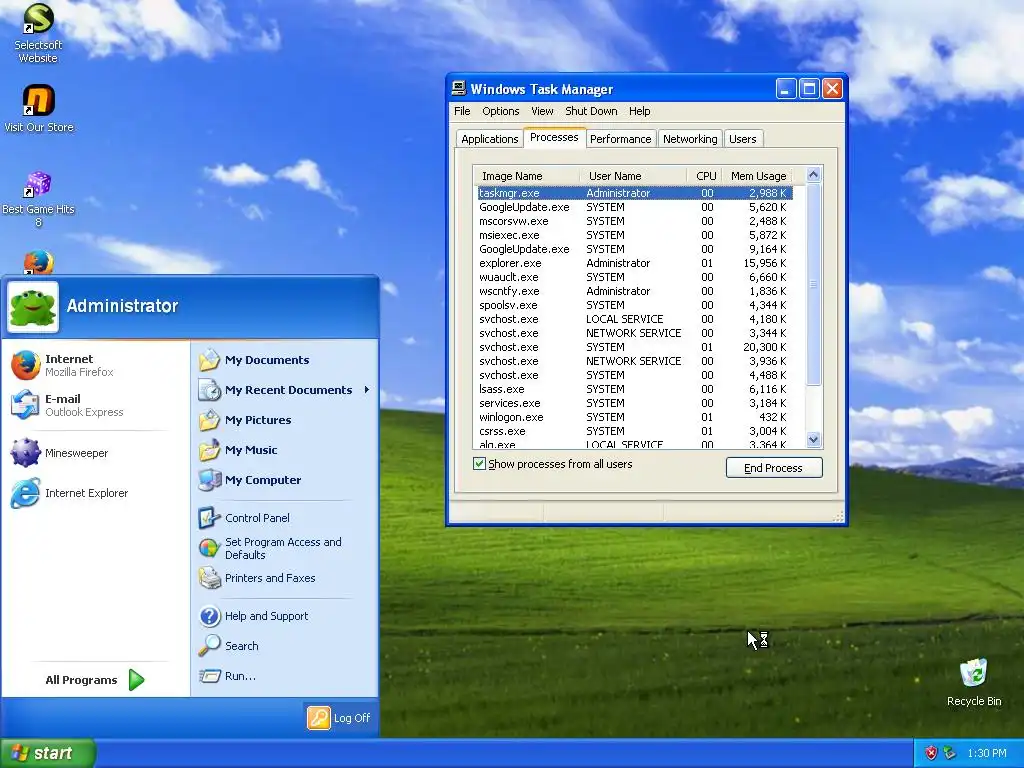Viewport: 1024px width, 768px height.
Task: Select the lsass.exe process
Action: click(x=635, y=389)
